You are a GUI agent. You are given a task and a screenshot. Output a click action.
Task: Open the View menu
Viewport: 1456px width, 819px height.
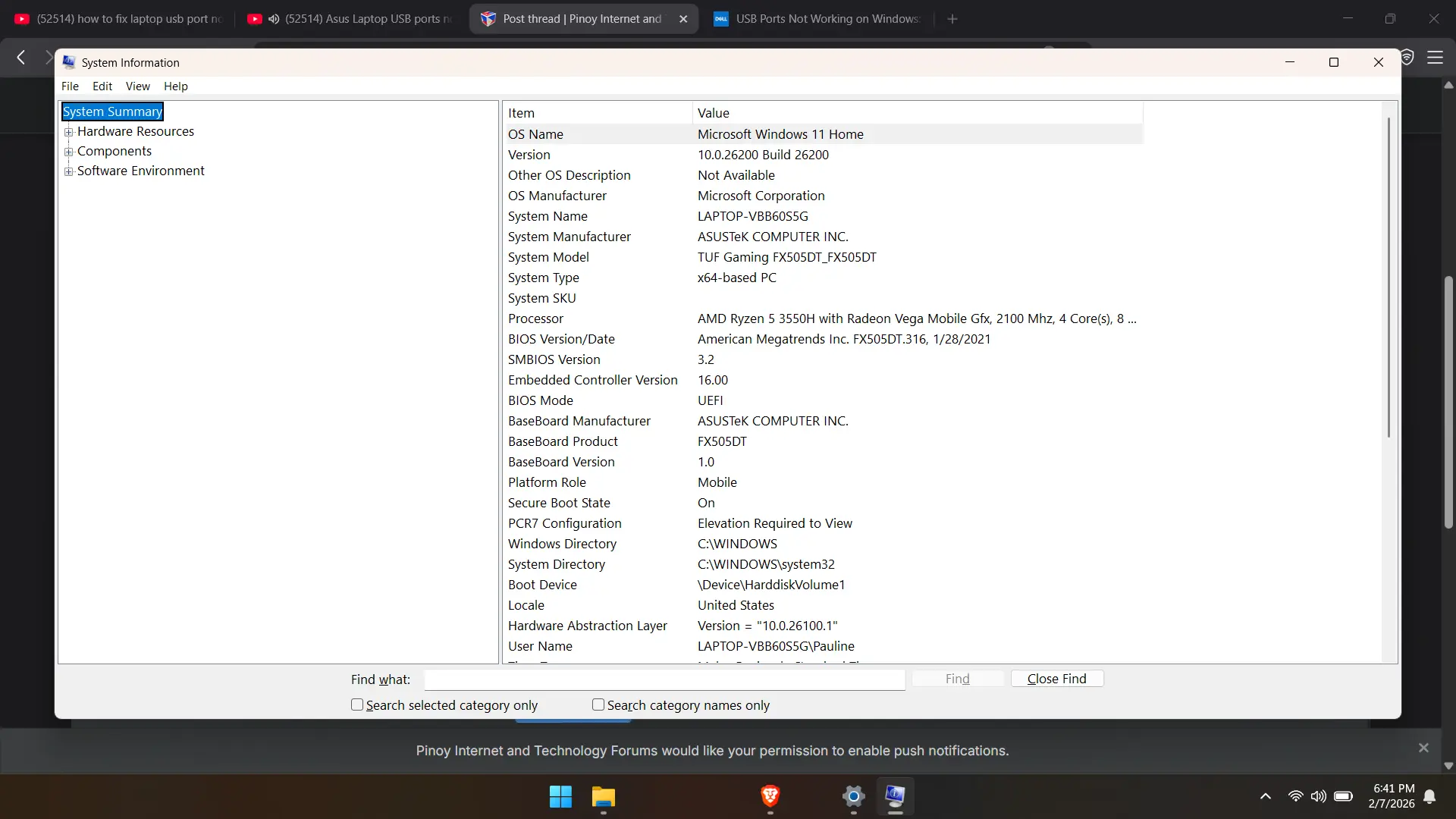(x=138, y=86)
